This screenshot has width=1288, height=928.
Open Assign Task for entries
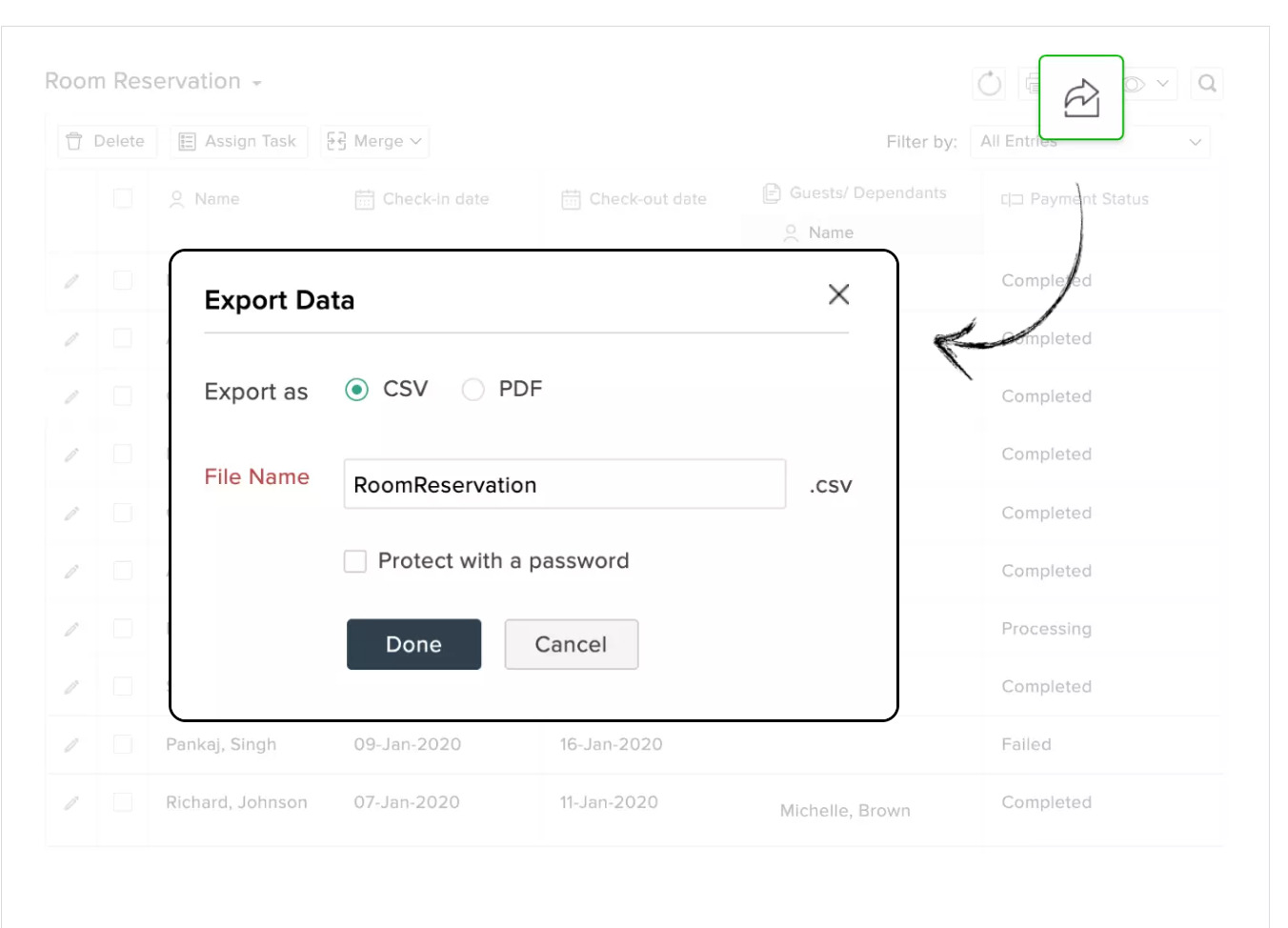tap(238, 141)
